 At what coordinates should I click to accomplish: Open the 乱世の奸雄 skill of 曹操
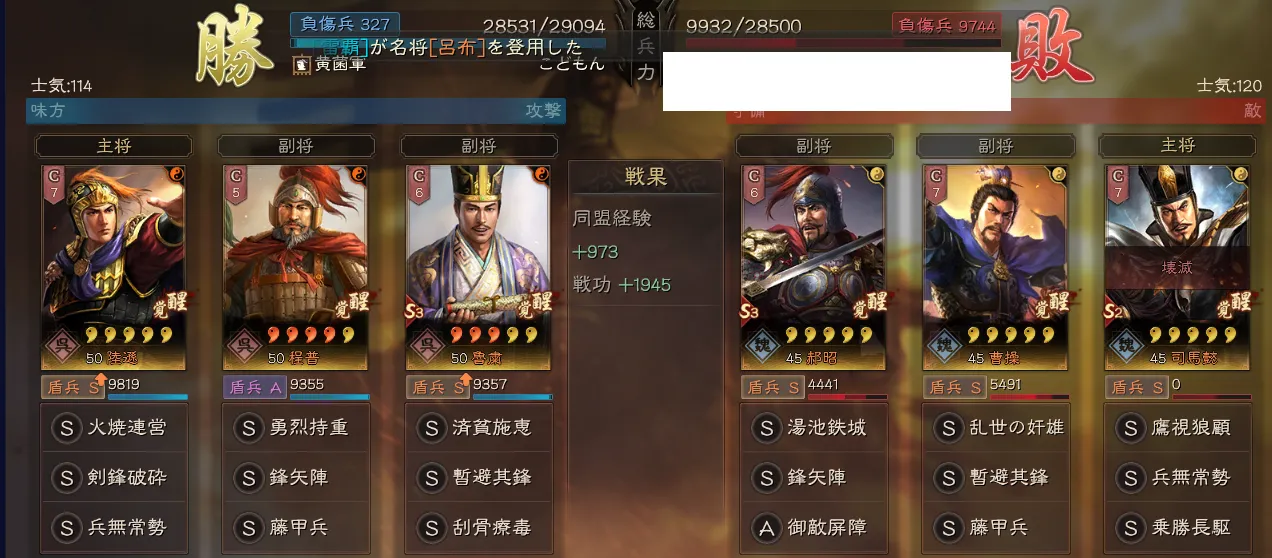point(996,428)
